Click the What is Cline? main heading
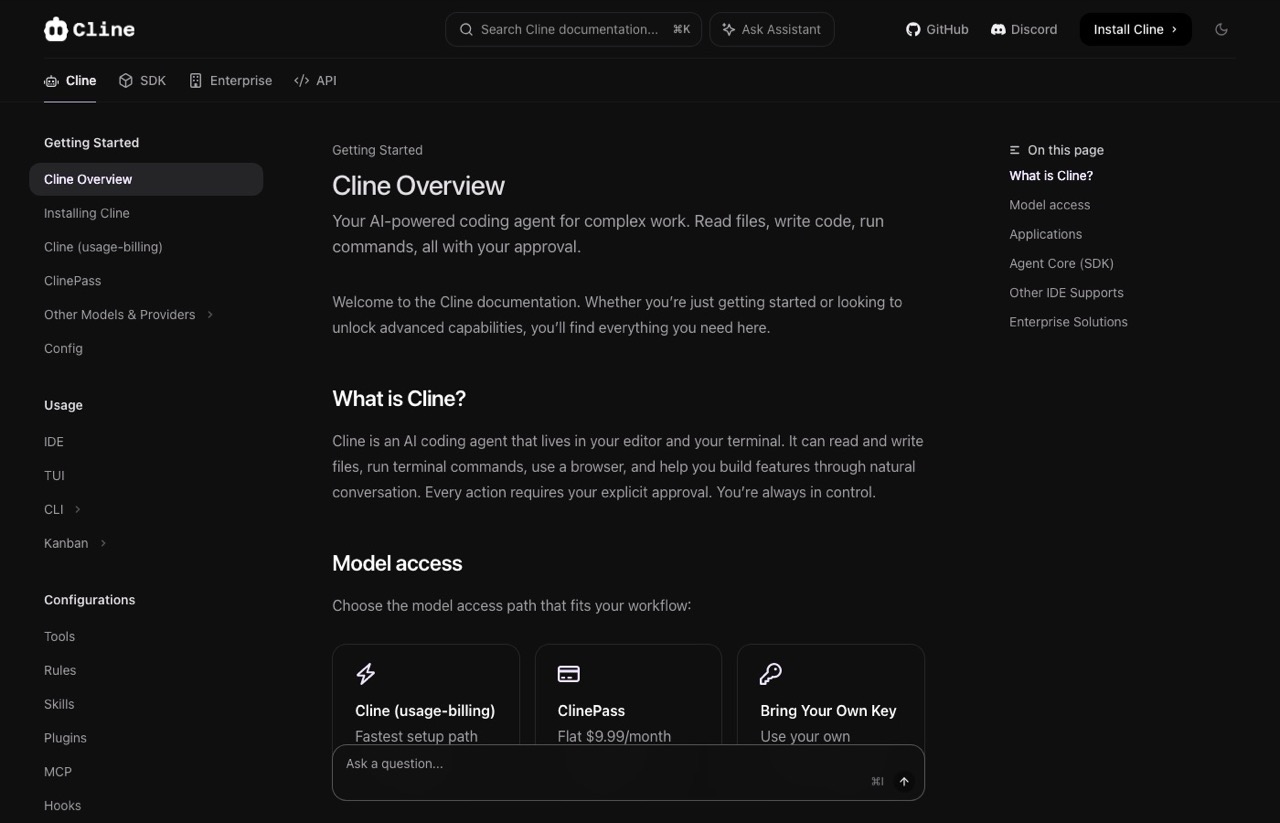The height and width of the screenshot is (823, 1280). point(399,399)
